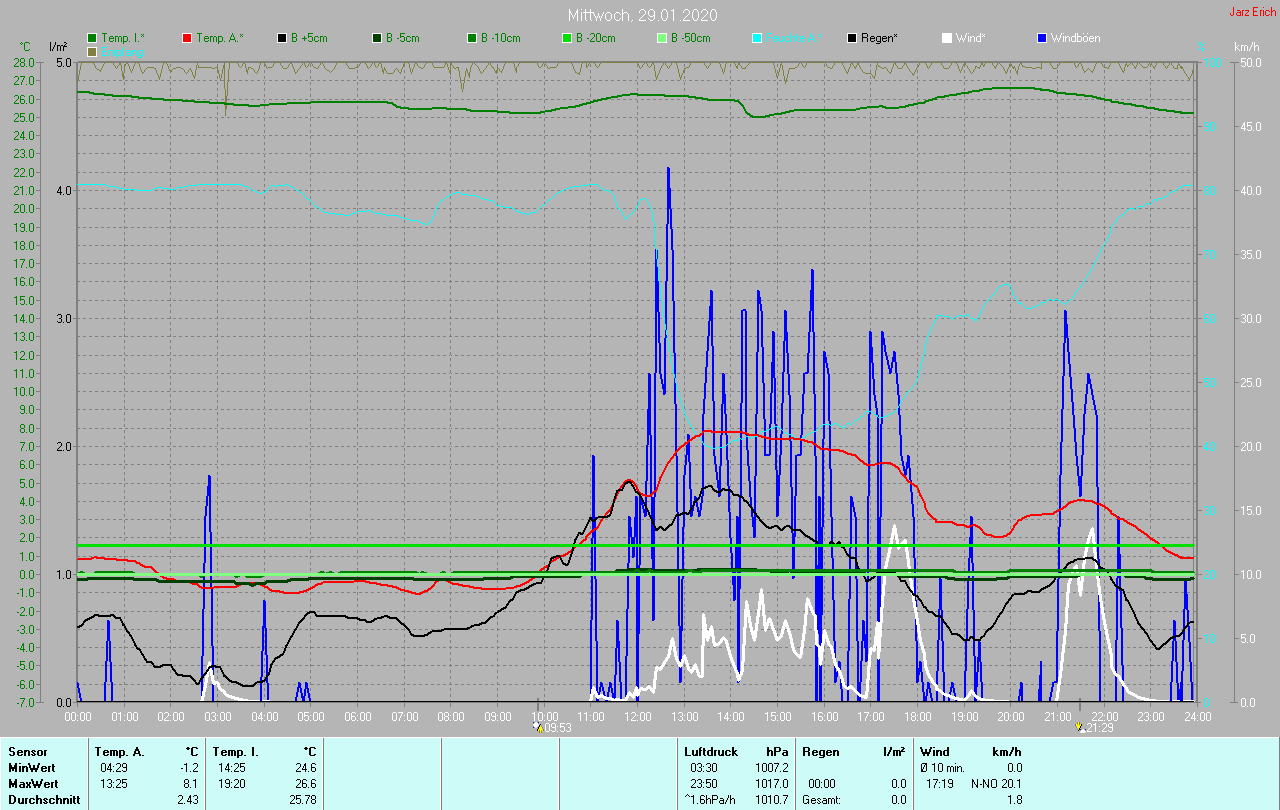
Task: Click the "28.0" temperature axis value
Action: click(25, 62)
